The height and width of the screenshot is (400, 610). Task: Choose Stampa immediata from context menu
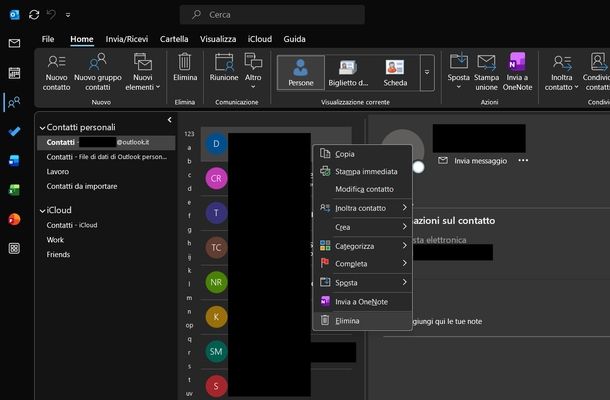click(363, 172)
